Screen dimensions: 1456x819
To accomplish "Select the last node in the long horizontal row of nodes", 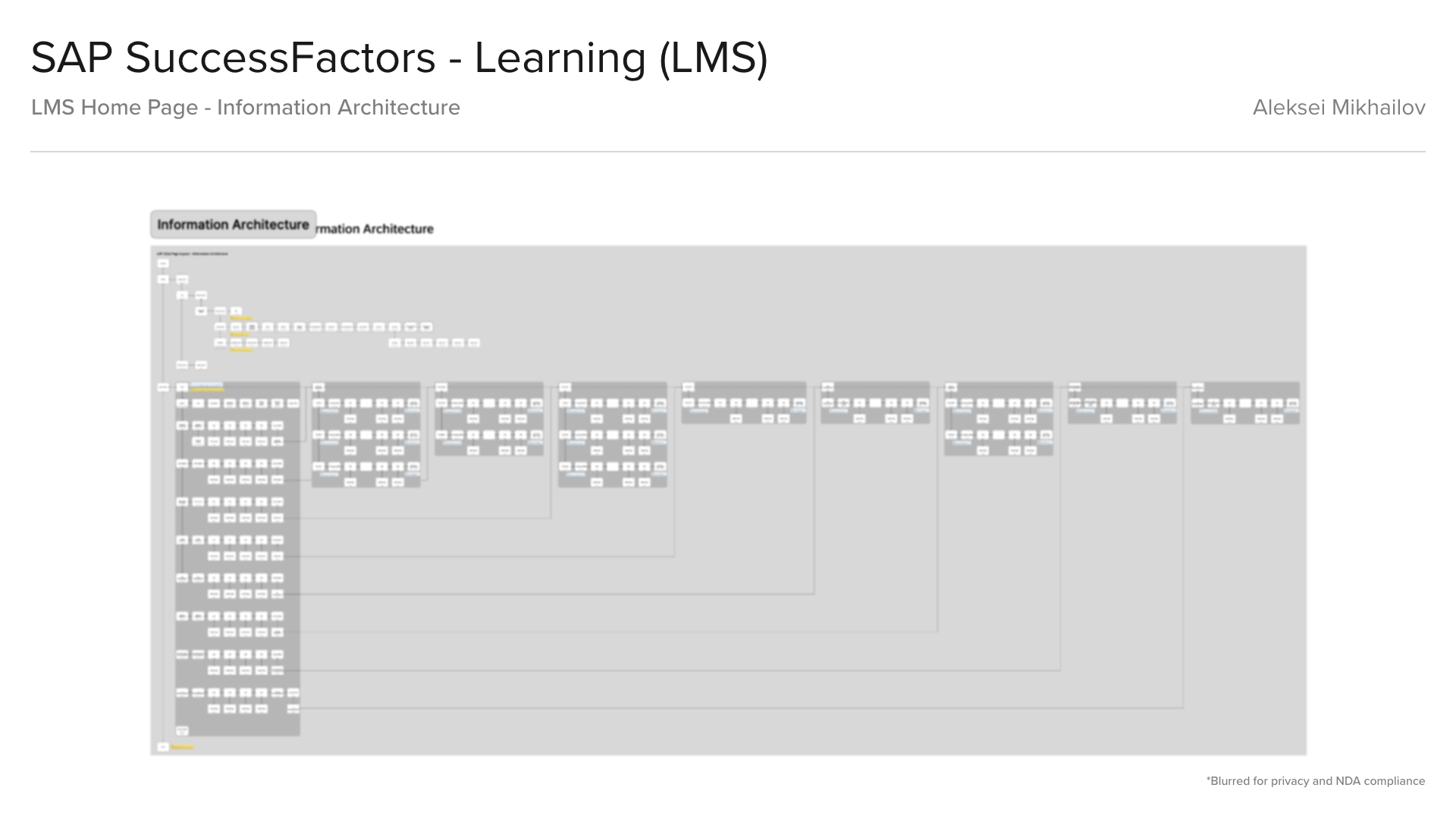I will pyautogui.click(x=426, y=327).
